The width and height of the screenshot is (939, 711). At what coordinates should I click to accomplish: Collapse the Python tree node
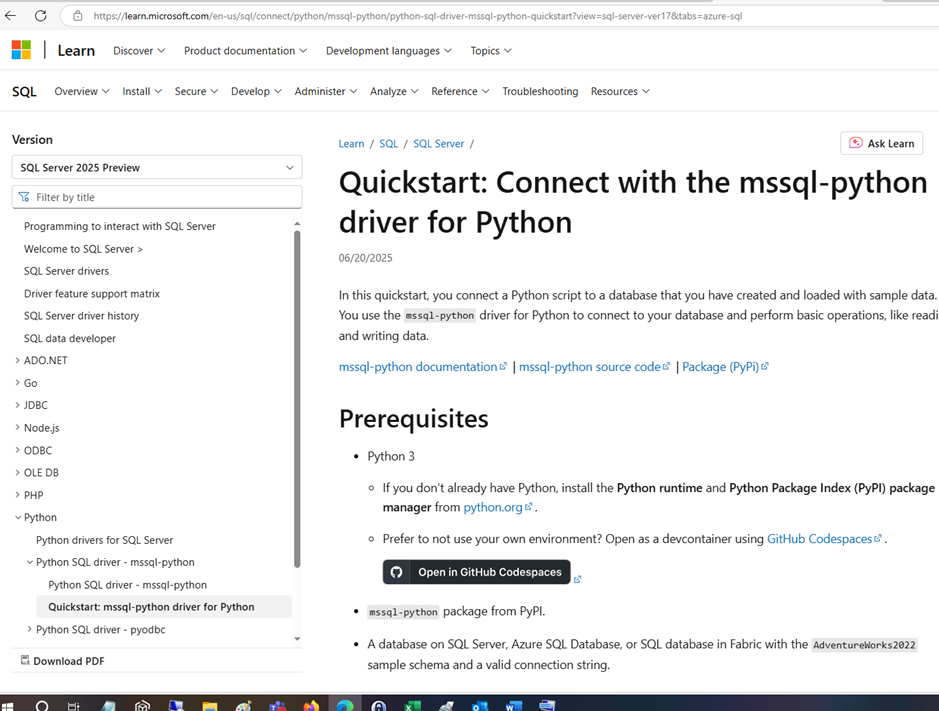[17, 517]
